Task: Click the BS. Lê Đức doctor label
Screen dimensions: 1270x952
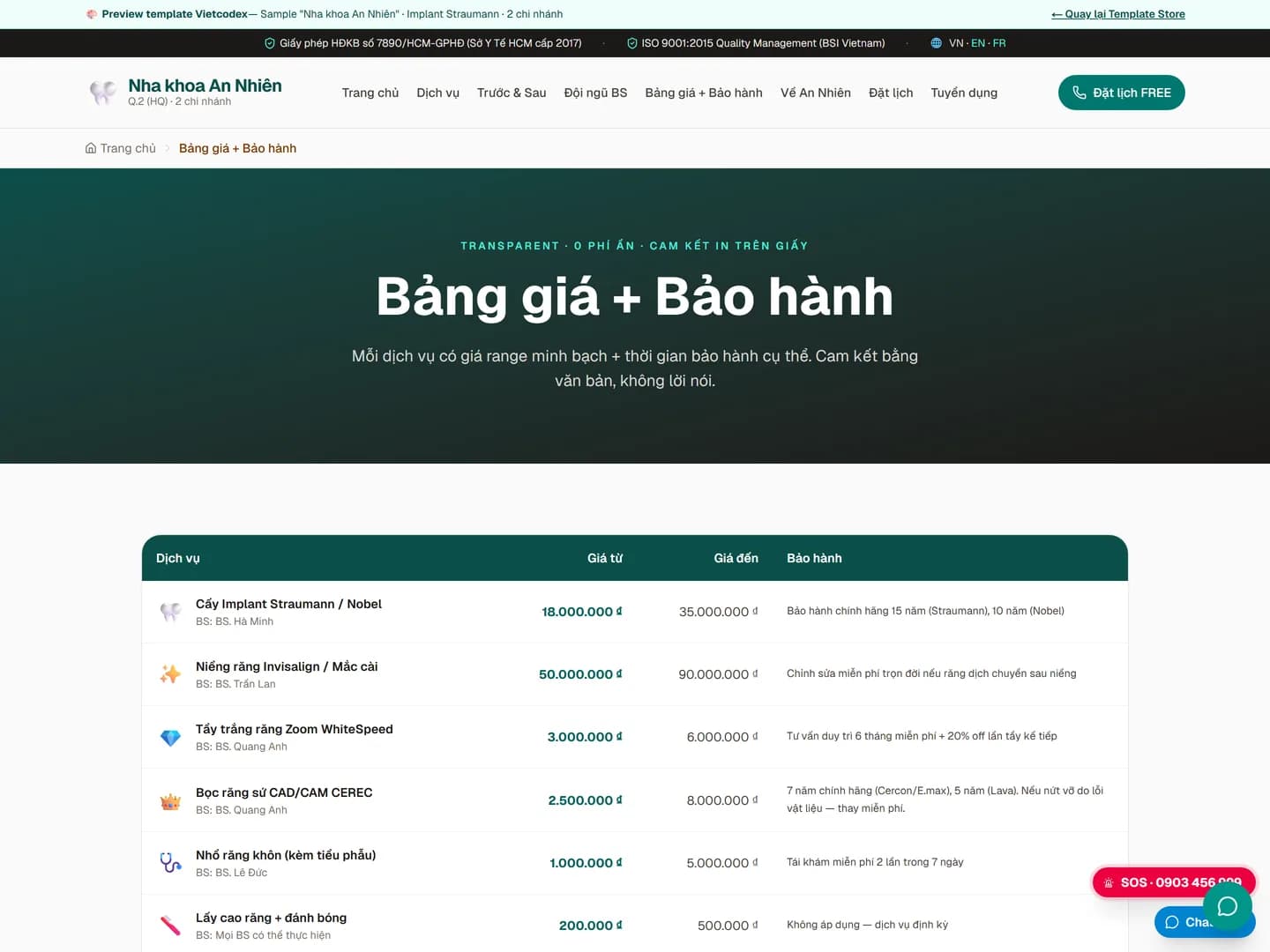Action: 231,873
